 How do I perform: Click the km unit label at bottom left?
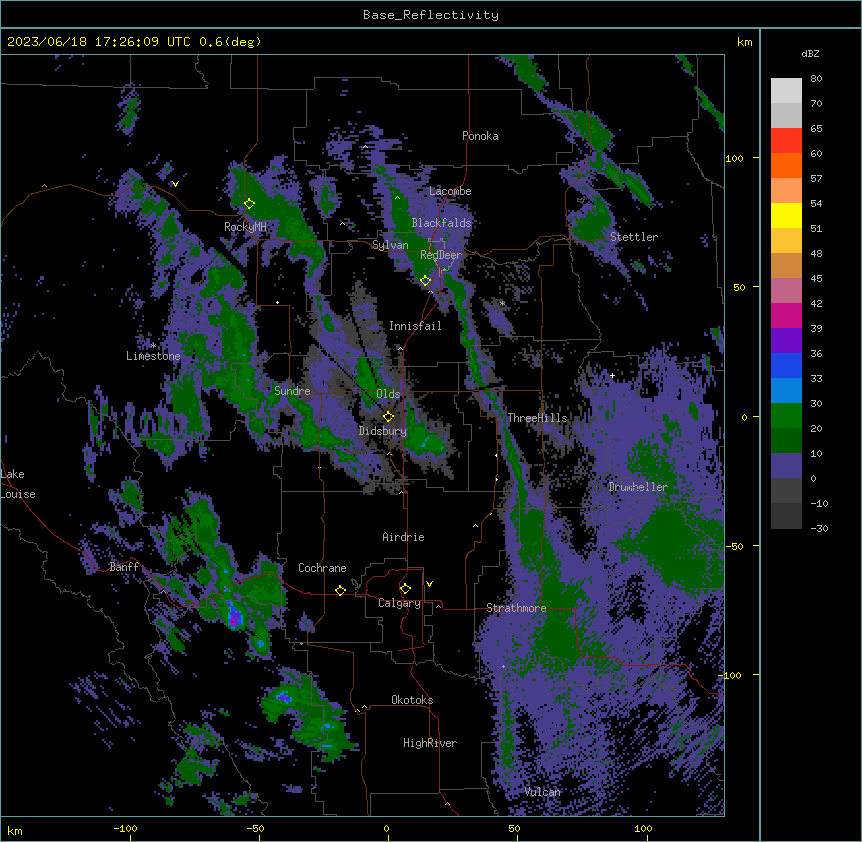pos(15,830)
